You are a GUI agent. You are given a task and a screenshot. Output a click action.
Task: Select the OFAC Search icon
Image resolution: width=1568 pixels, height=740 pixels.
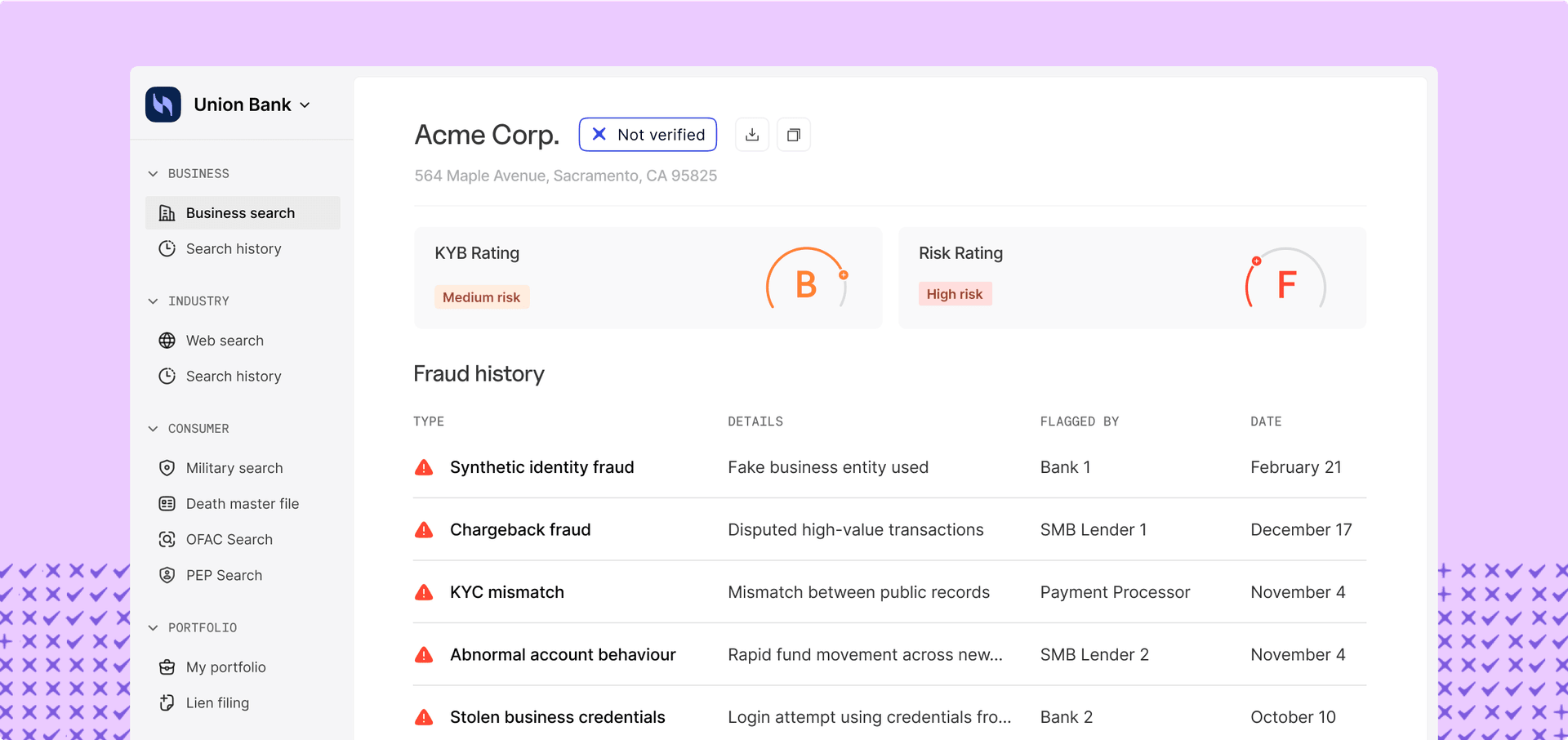click(167, 539)
